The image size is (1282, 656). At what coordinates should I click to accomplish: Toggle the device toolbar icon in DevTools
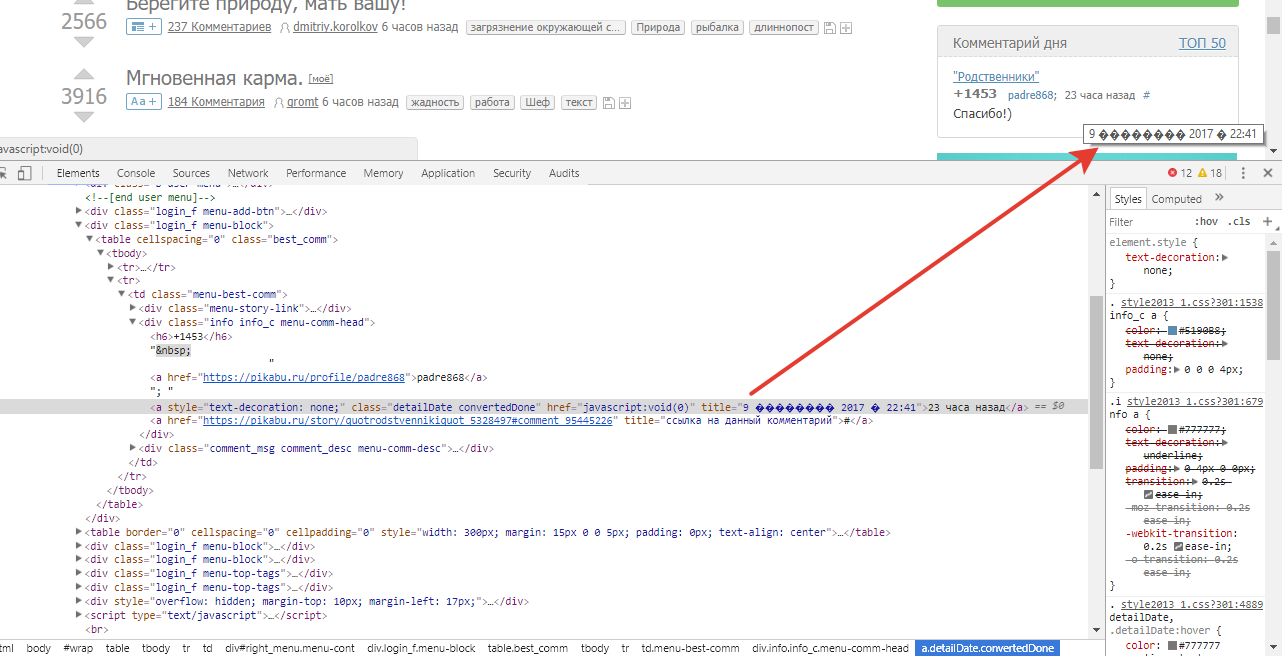pyautogui.click(x=24, y=173)
